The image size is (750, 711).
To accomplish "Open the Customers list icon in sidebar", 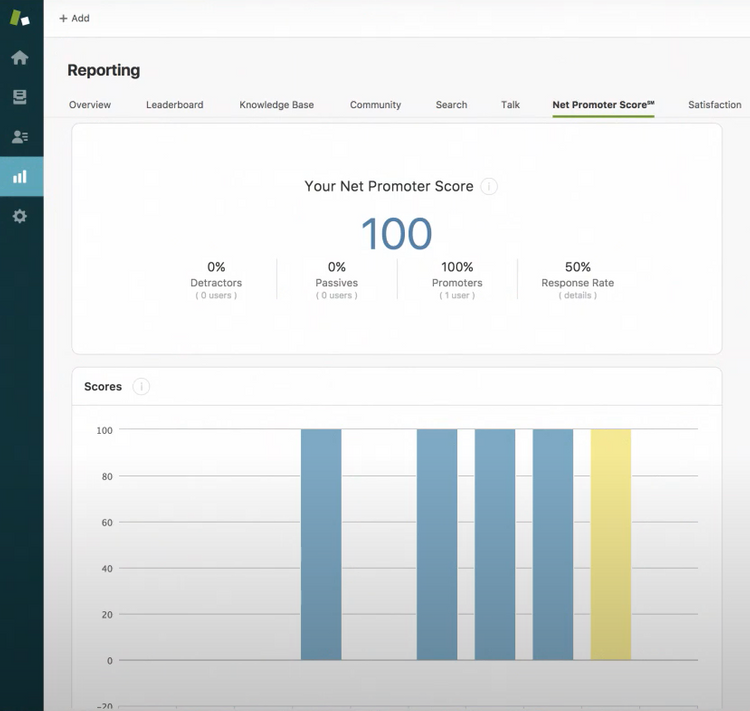I will pos(20,137).
